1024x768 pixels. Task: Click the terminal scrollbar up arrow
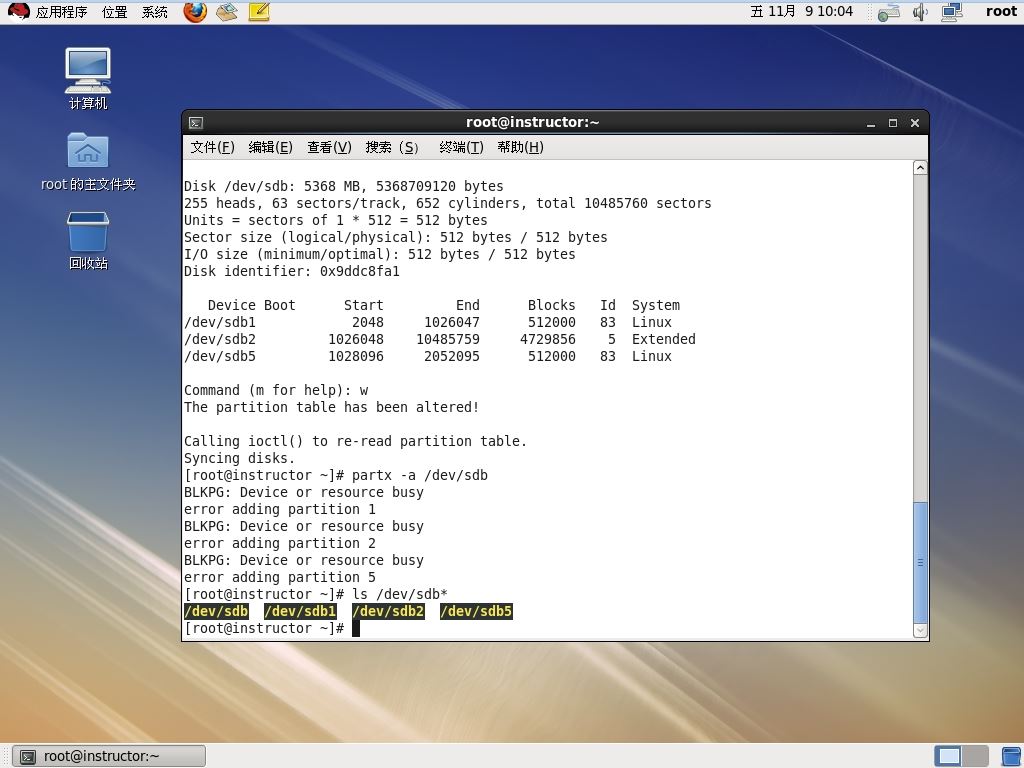click(x=920, y=168)
